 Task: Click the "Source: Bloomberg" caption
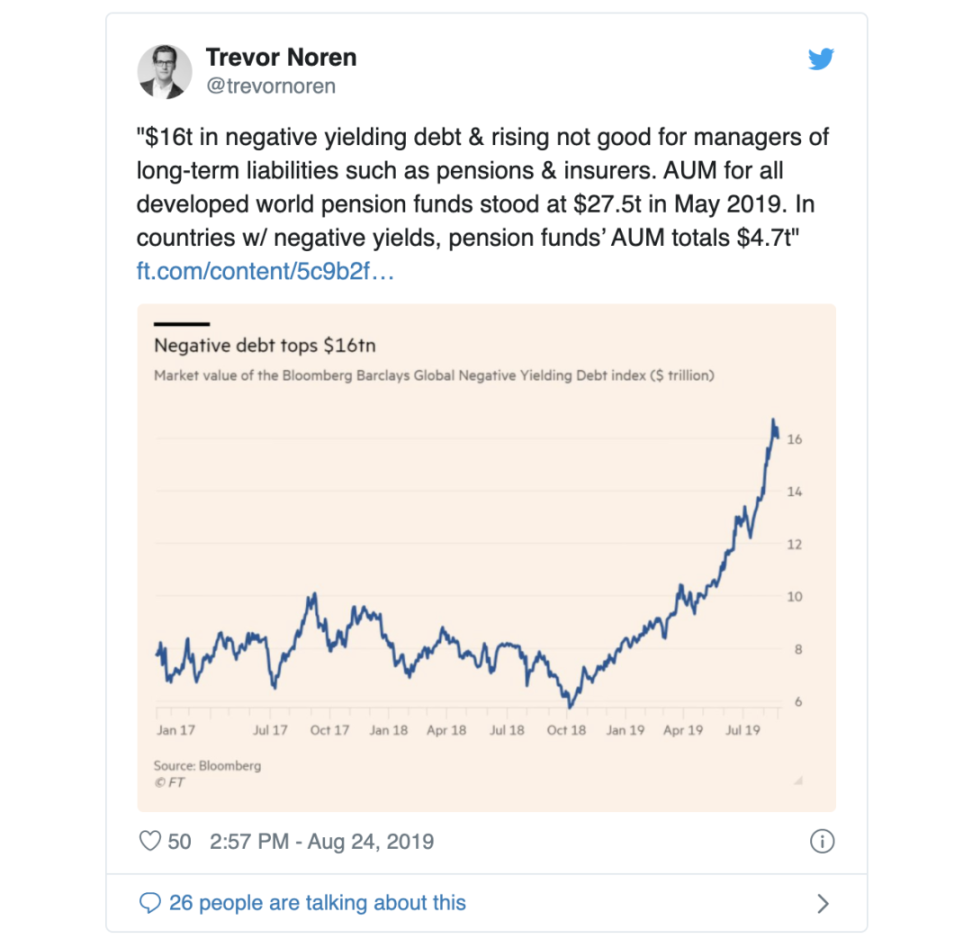tap(207, 765)
